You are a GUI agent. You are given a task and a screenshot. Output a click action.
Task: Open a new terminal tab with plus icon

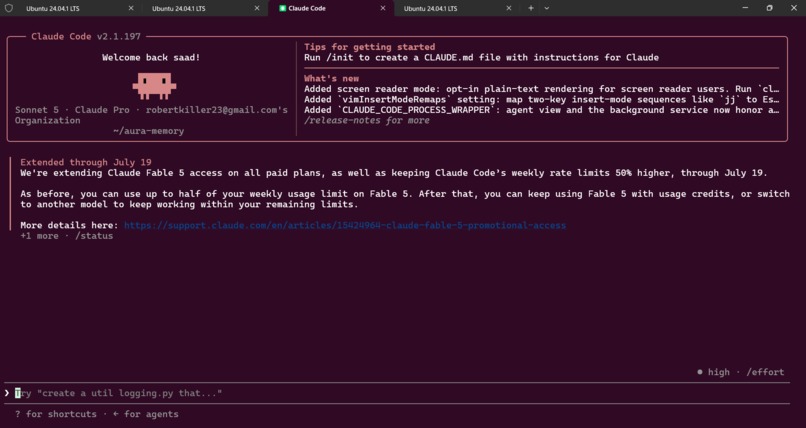[531, 8]
